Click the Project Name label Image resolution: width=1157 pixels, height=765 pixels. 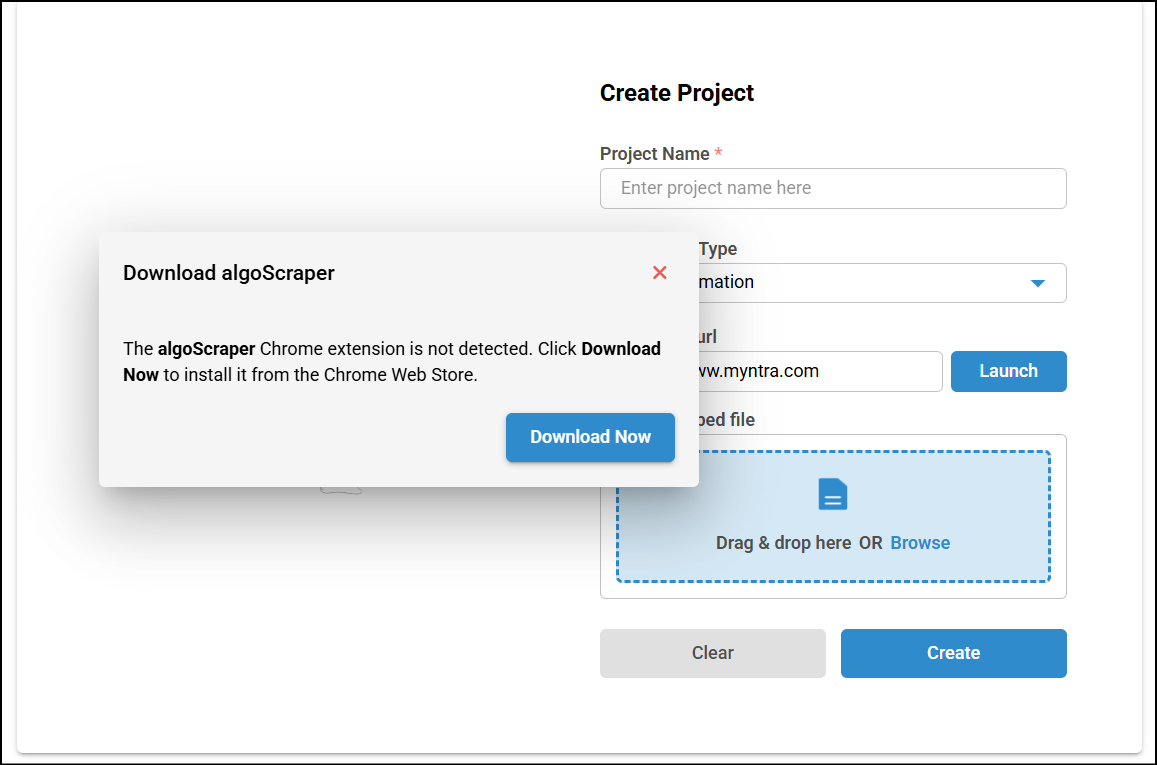coord(654,154)
